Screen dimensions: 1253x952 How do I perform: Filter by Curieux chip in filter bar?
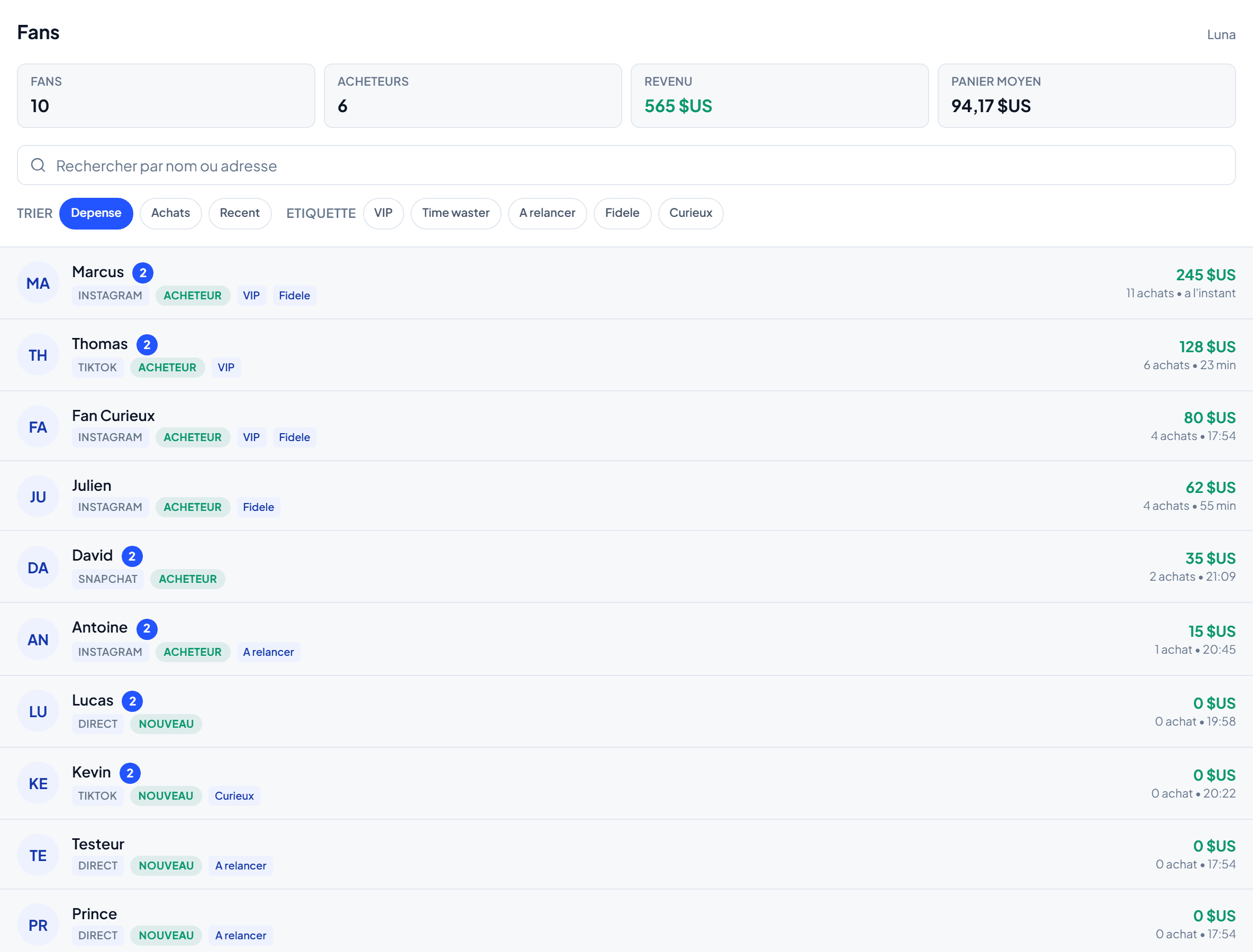(x=691, y=213)
